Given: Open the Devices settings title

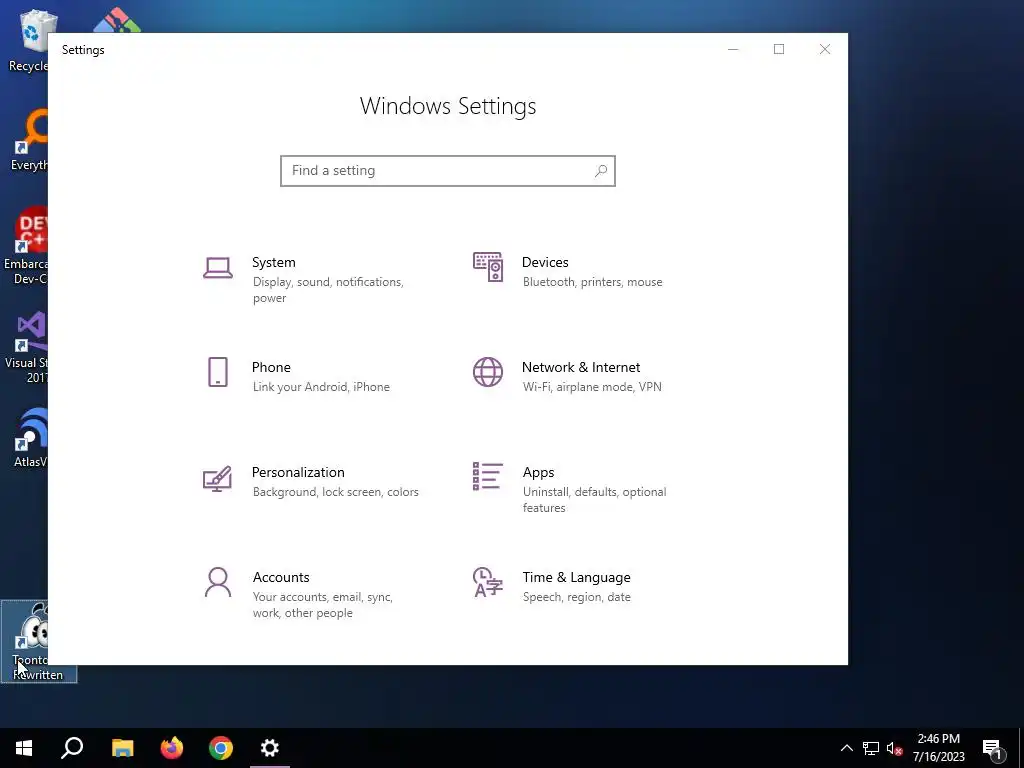Looking at the screenshot, I should (x=545, y=262).
